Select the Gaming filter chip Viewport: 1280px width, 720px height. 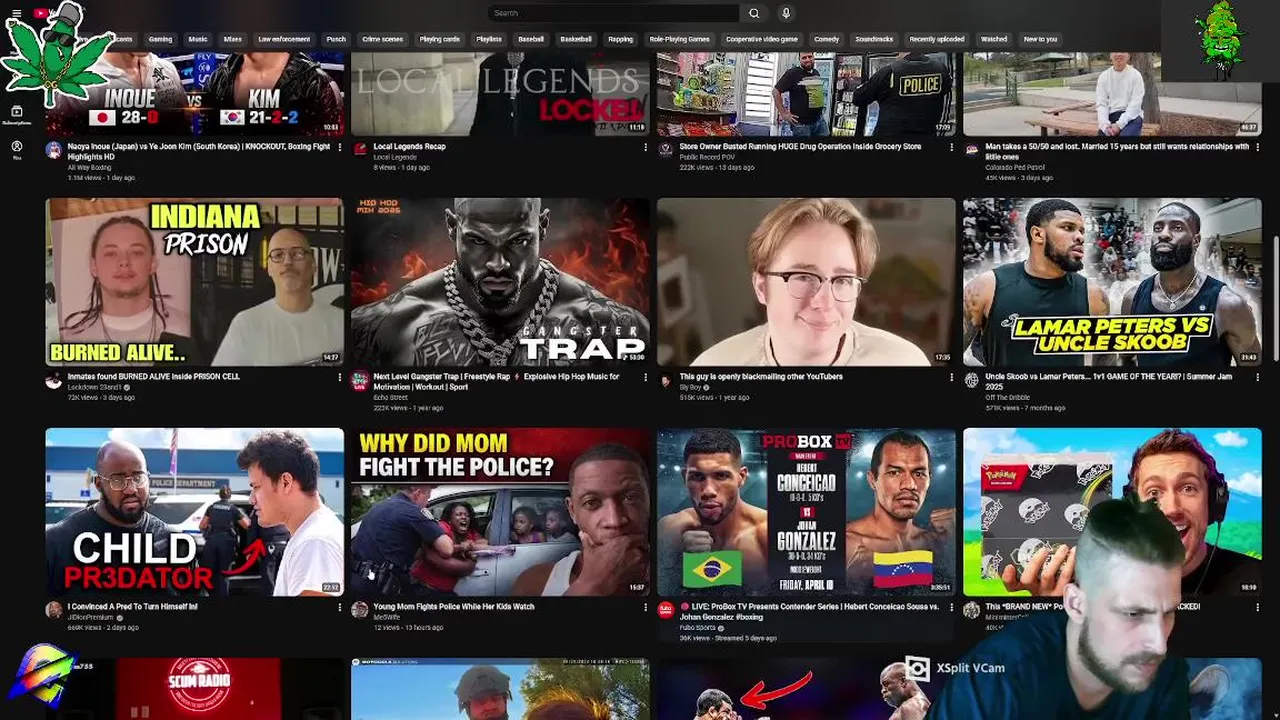pos(160,39)
